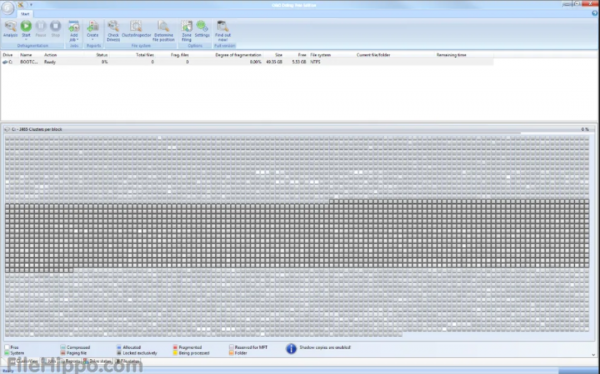Select Determine file position tool

coord(163,31)
